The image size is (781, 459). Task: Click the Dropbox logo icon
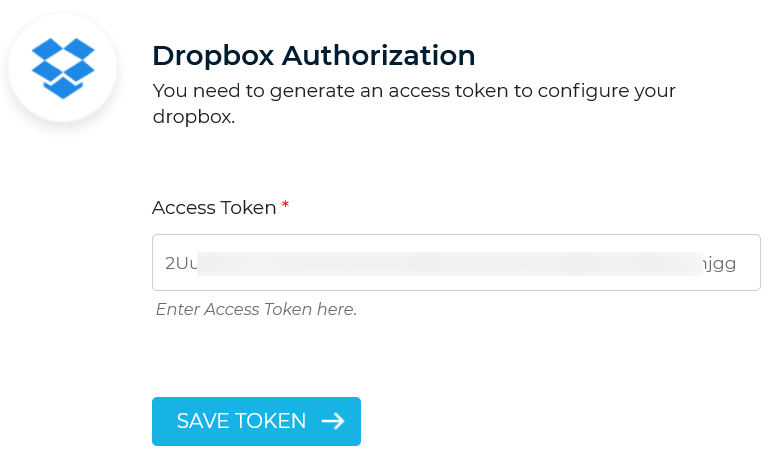pos(63,68)
